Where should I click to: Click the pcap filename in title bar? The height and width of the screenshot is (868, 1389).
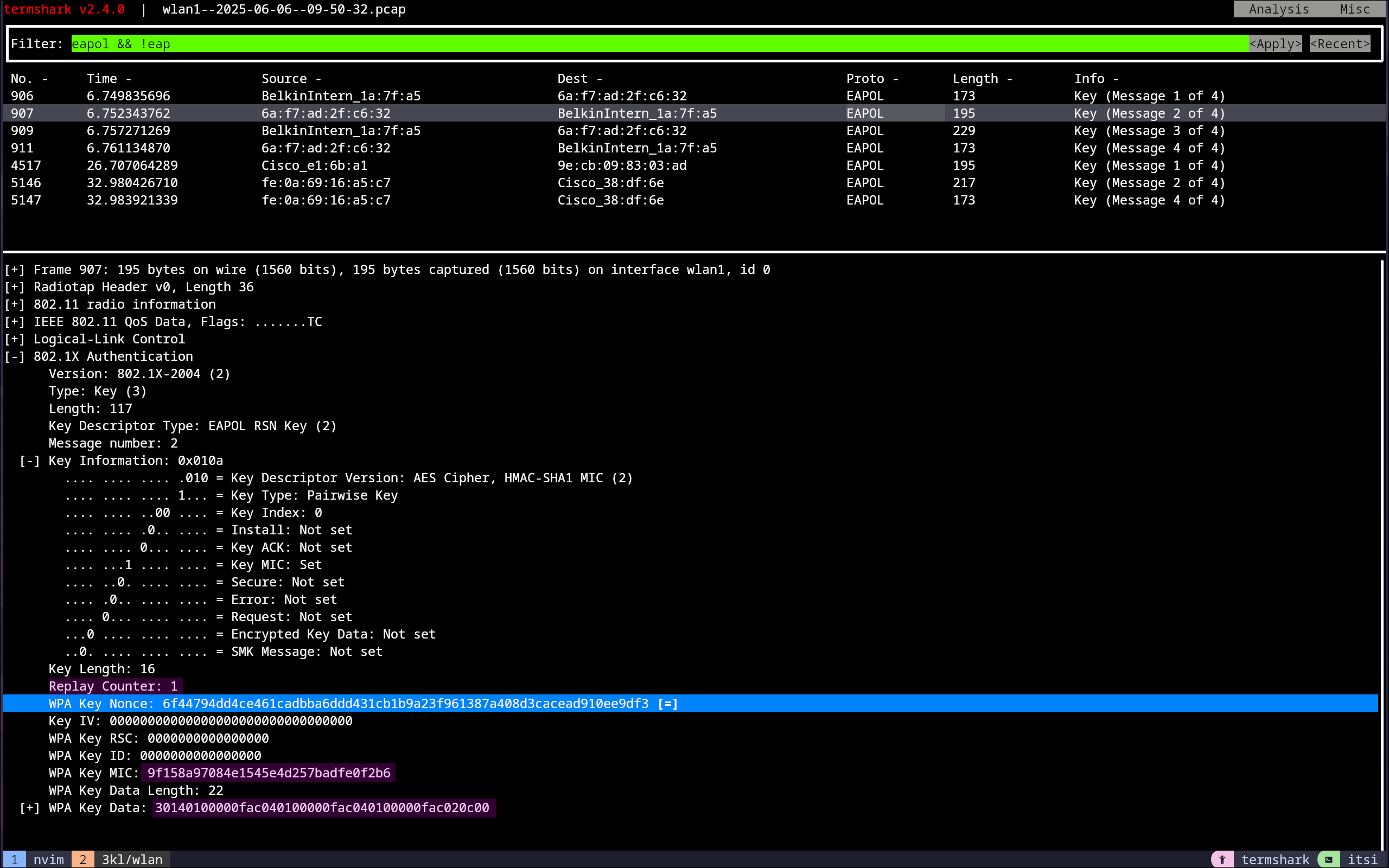(284, 9)
